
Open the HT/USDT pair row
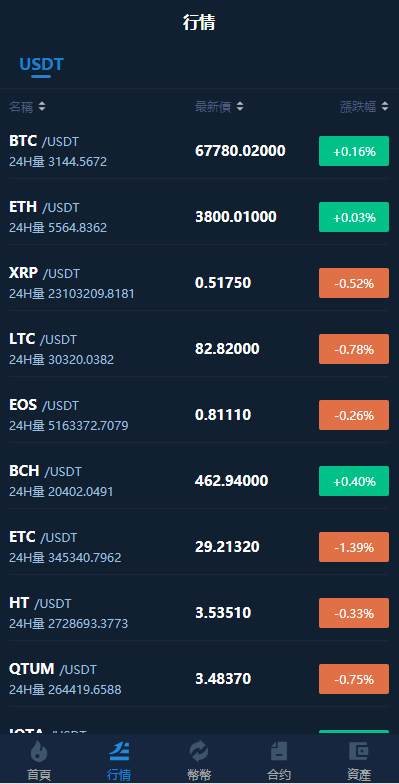coord(200,613)
